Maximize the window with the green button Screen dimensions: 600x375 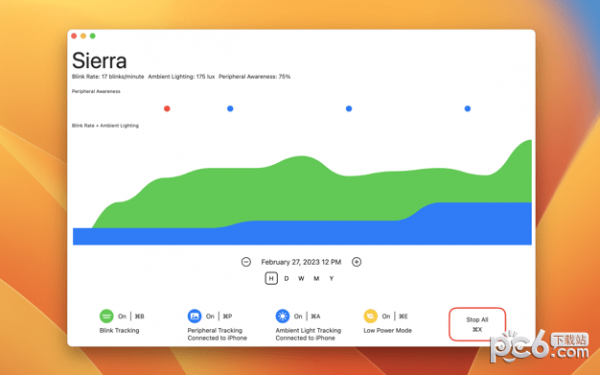[93, 36]
